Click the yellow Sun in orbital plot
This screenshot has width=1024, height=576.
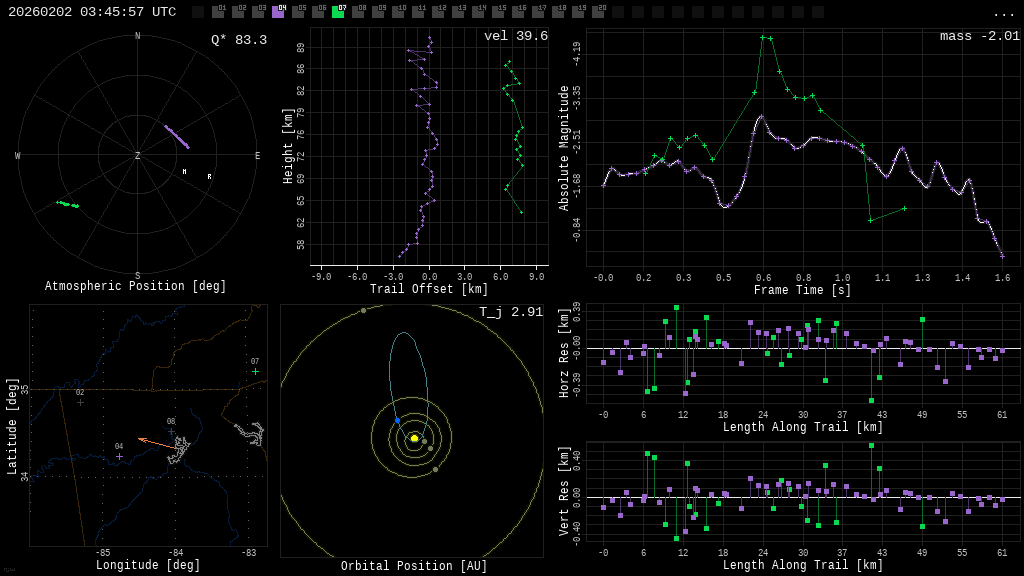coord(414,438)
